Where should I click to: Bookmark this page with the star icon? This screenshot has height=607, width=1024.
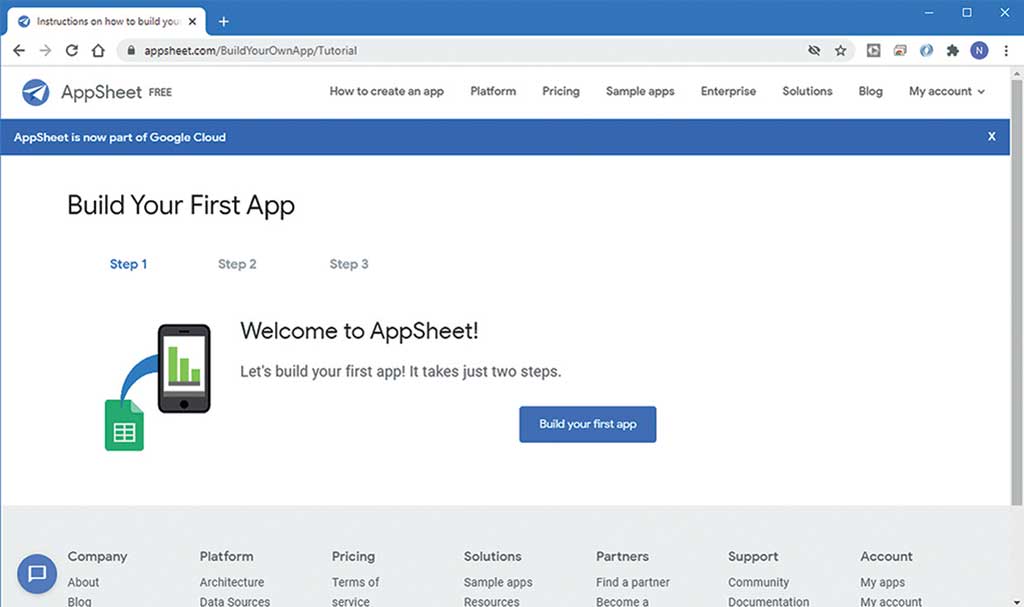pyautogui.click(x=840, y=50)
